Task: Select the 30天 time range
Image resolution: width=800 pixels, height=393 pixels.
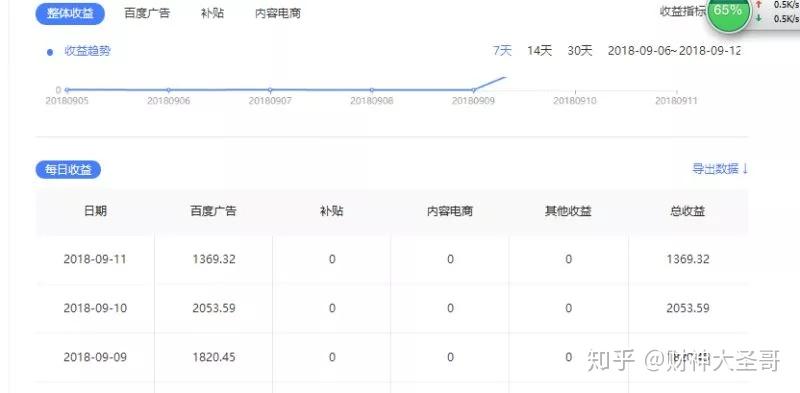Action: (x=580, y=51)
